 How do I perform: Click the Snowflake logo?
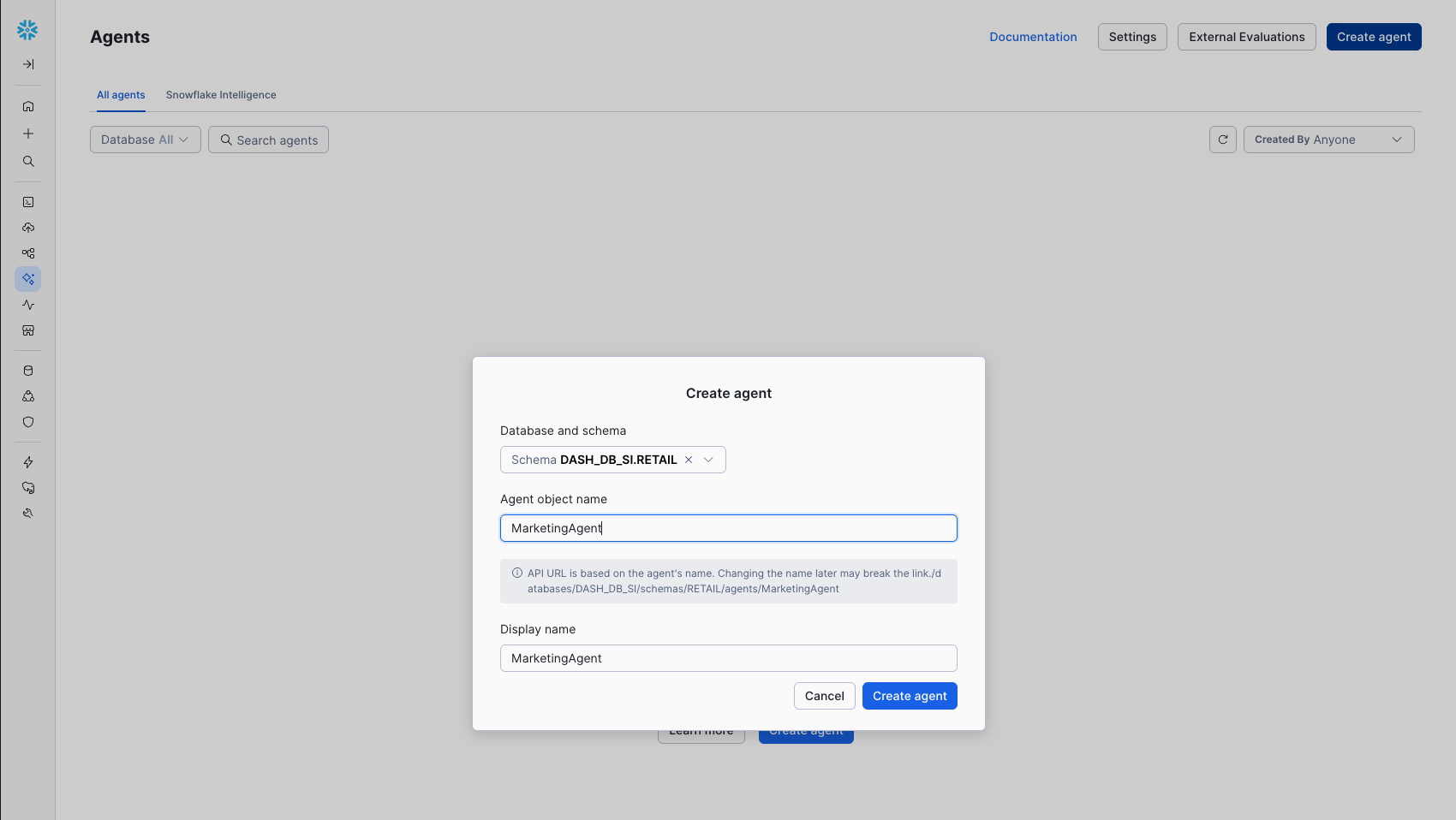click(27, 29)
